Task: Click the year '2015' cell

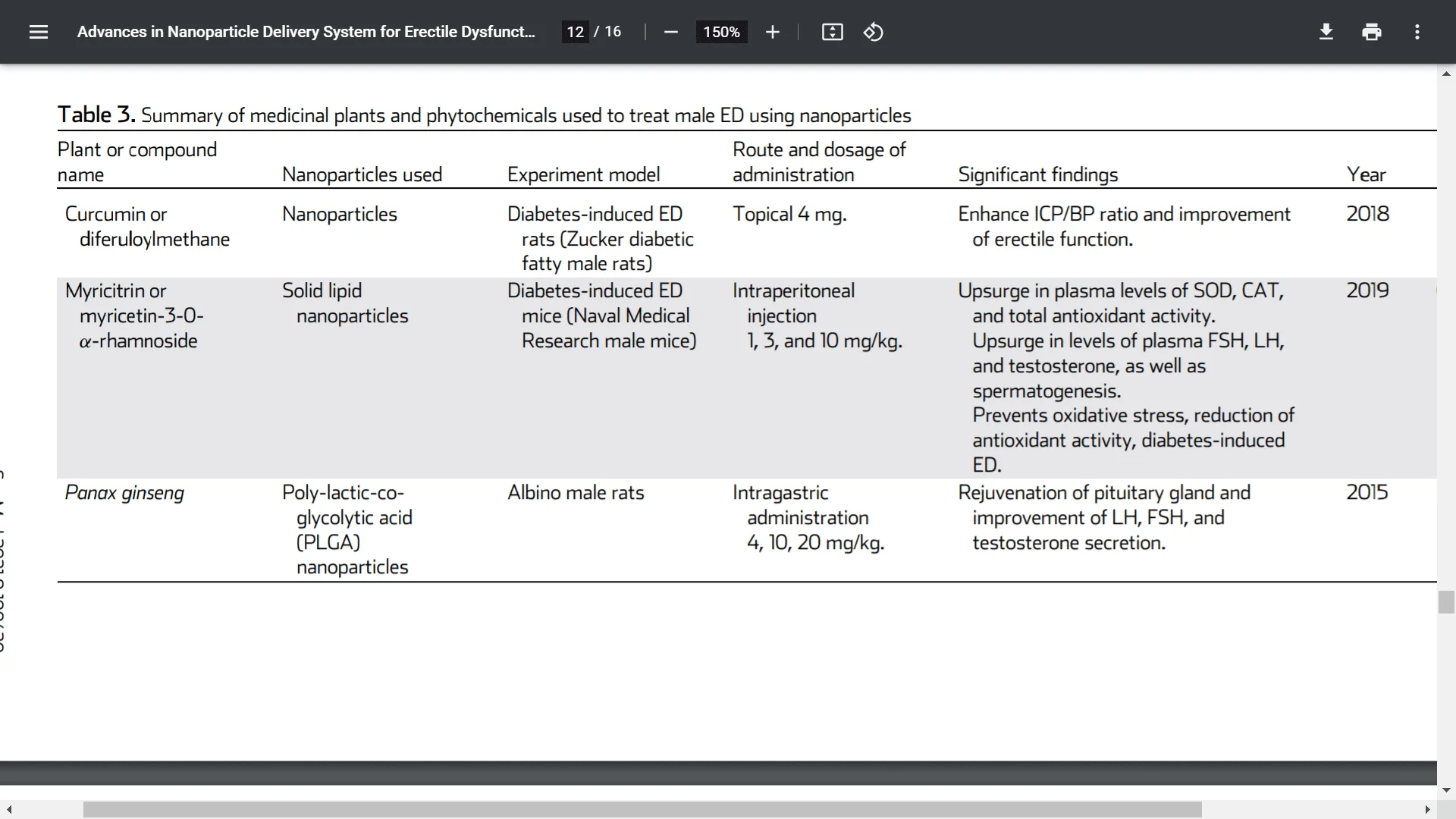Action: coord(1367,492)
